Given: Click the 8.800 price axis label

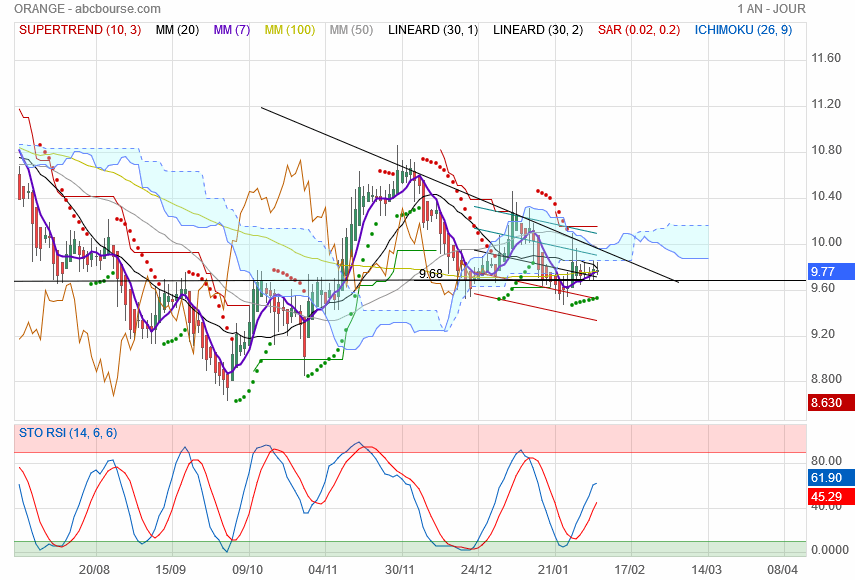Looking at the screenshot, I should [x=826, y=379].
